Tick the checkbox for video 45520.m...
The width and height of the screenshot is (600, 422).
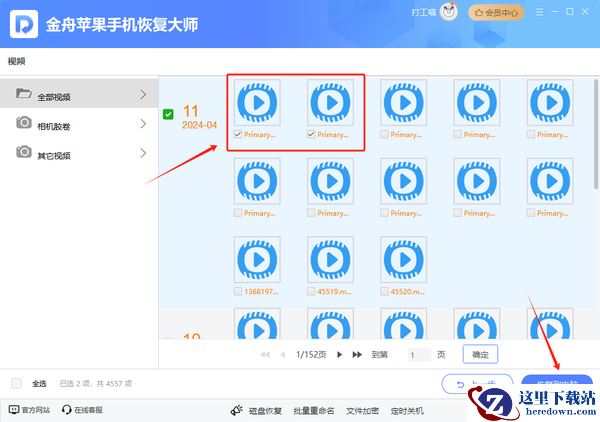pyautogui.click(x=384, y=292)
